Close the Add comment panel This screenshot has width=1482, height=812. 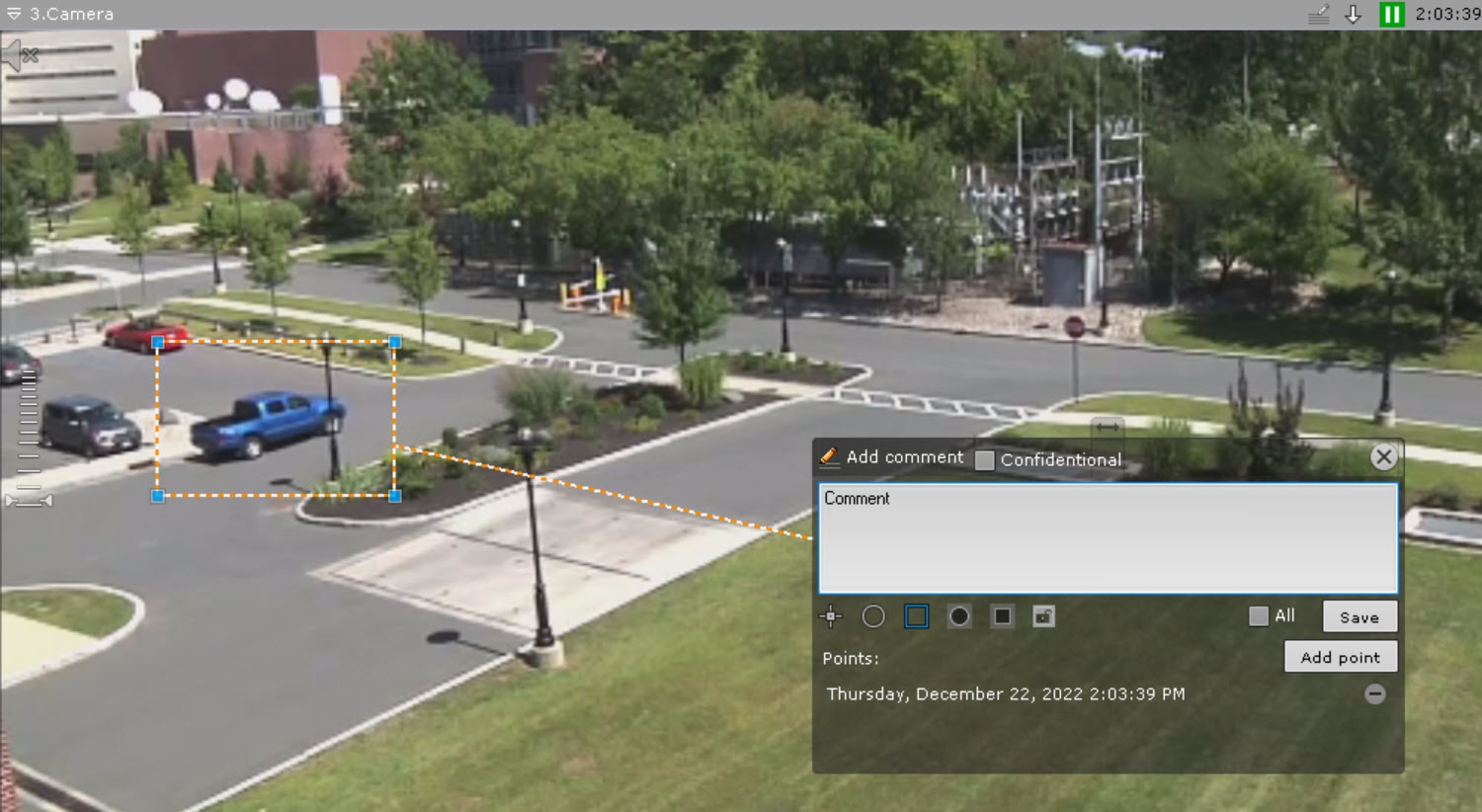click(x=1383, y=456)
